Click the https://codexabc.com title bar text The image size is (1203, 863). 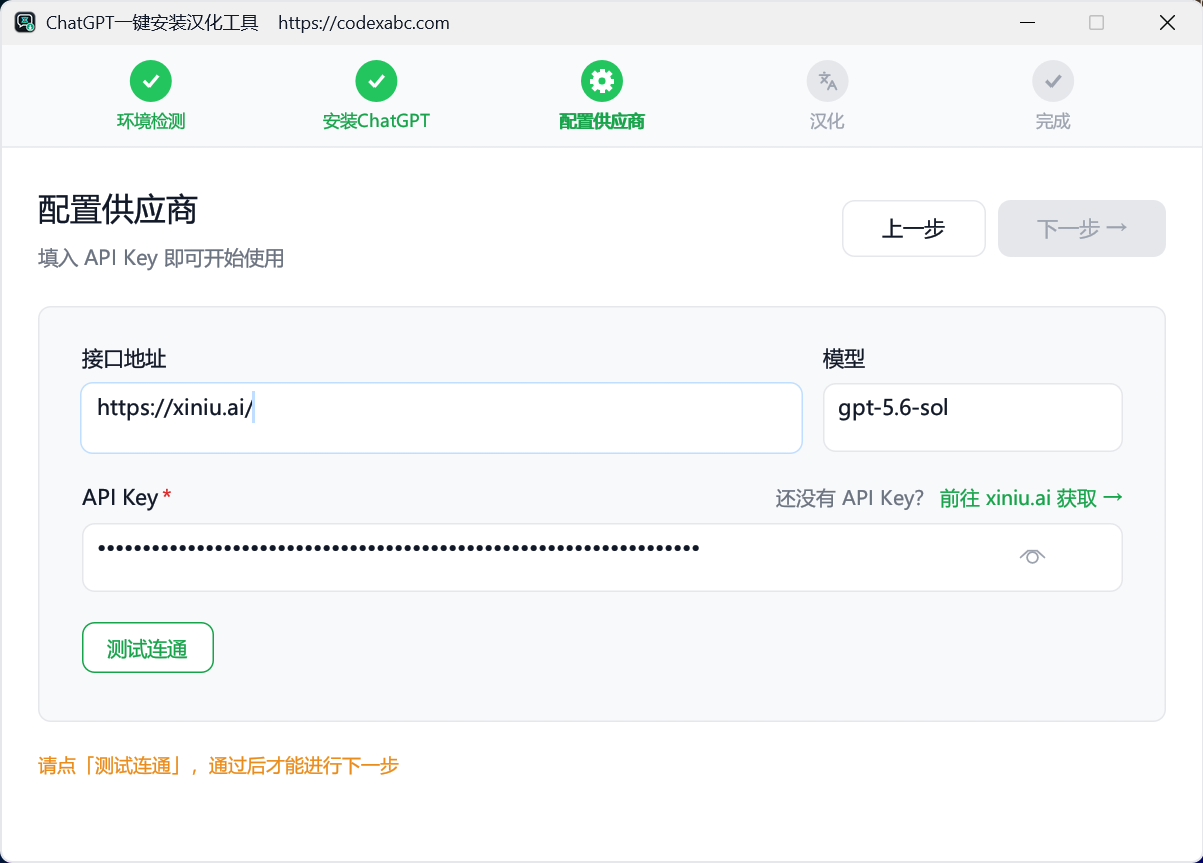[364, 22]
